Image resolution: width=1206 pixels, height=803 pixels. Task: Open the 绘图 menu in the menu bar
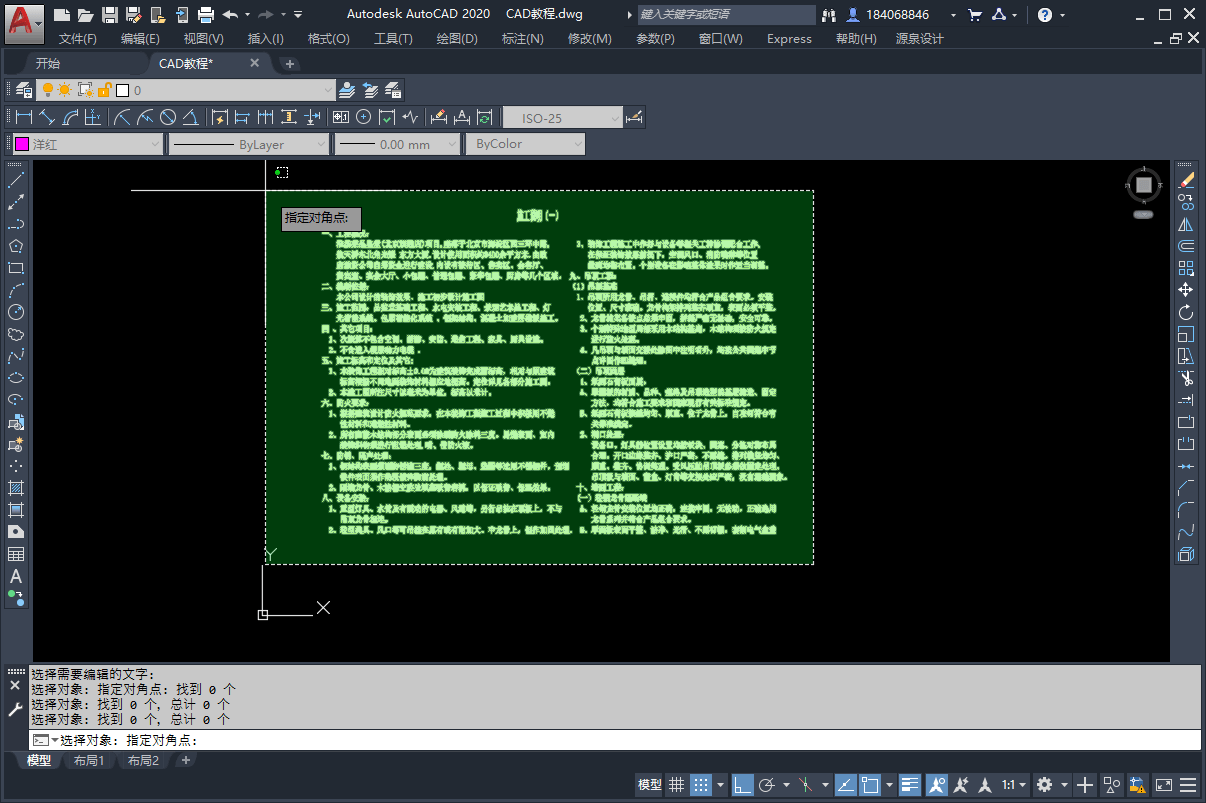point(457,38)
